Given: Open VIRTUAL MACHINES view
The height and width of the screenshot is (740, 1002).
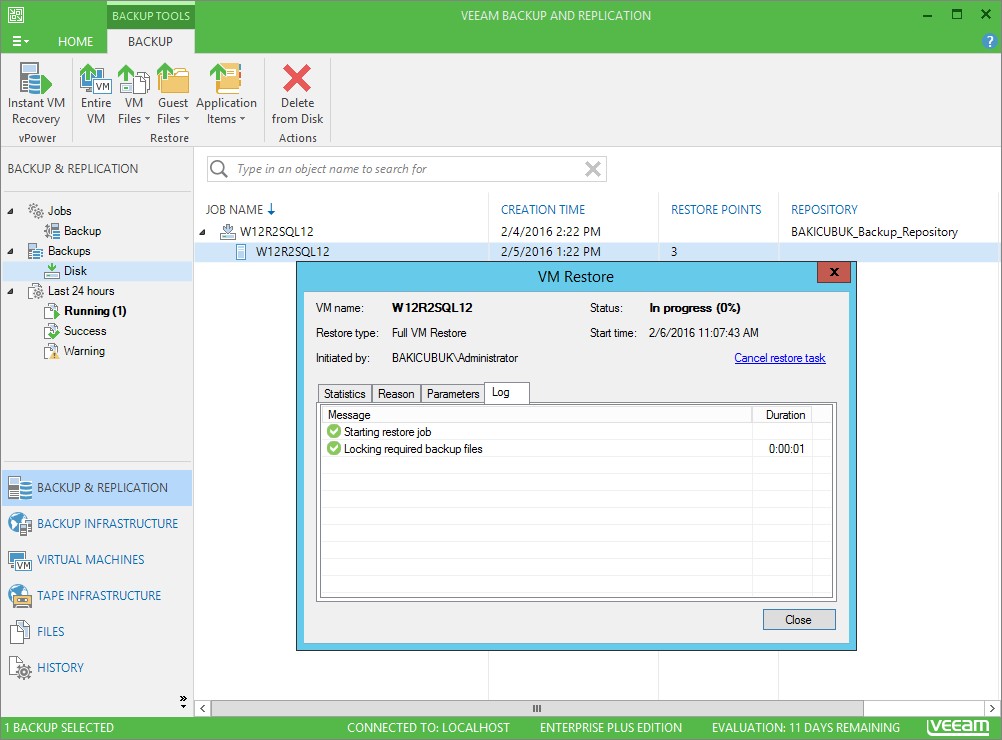Looking at the screenshot, I should click(97, 560).
